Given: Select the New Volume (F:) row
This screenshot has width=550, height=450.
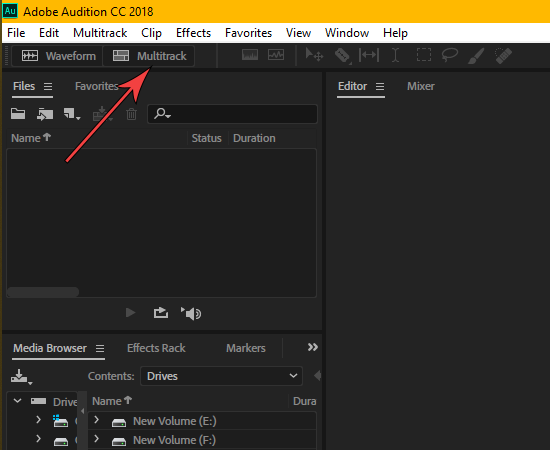Looking at the screenshot, I should click(202, 440).
